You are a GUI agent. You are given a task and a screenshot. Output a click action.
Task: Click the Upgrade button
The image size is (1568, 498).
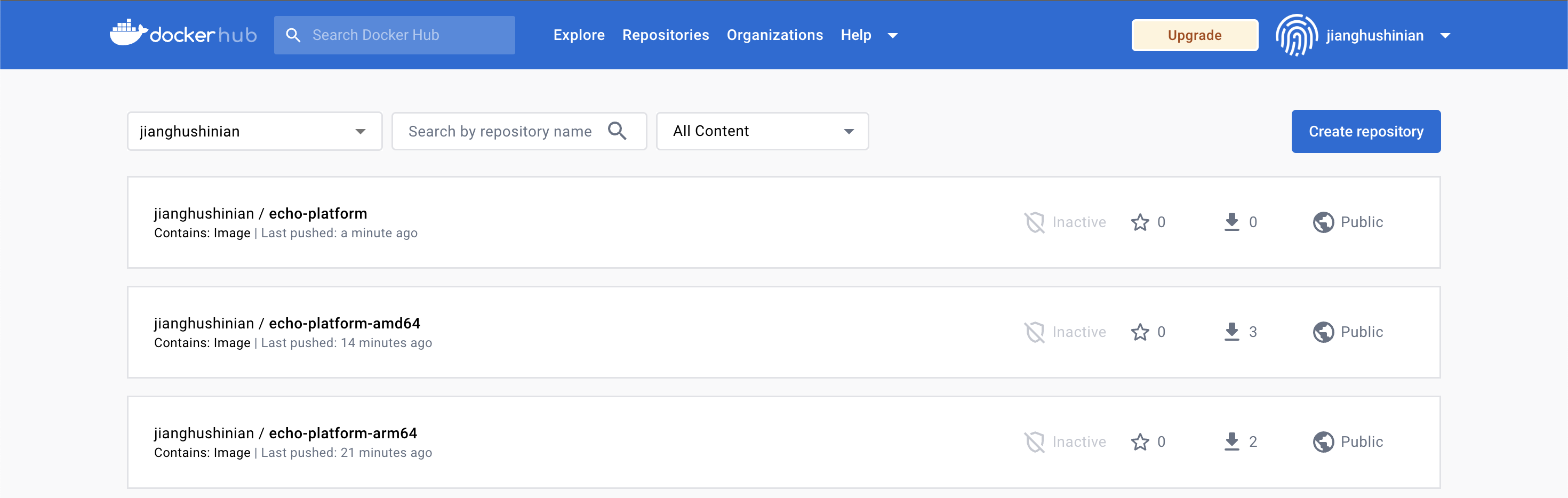1194,35
